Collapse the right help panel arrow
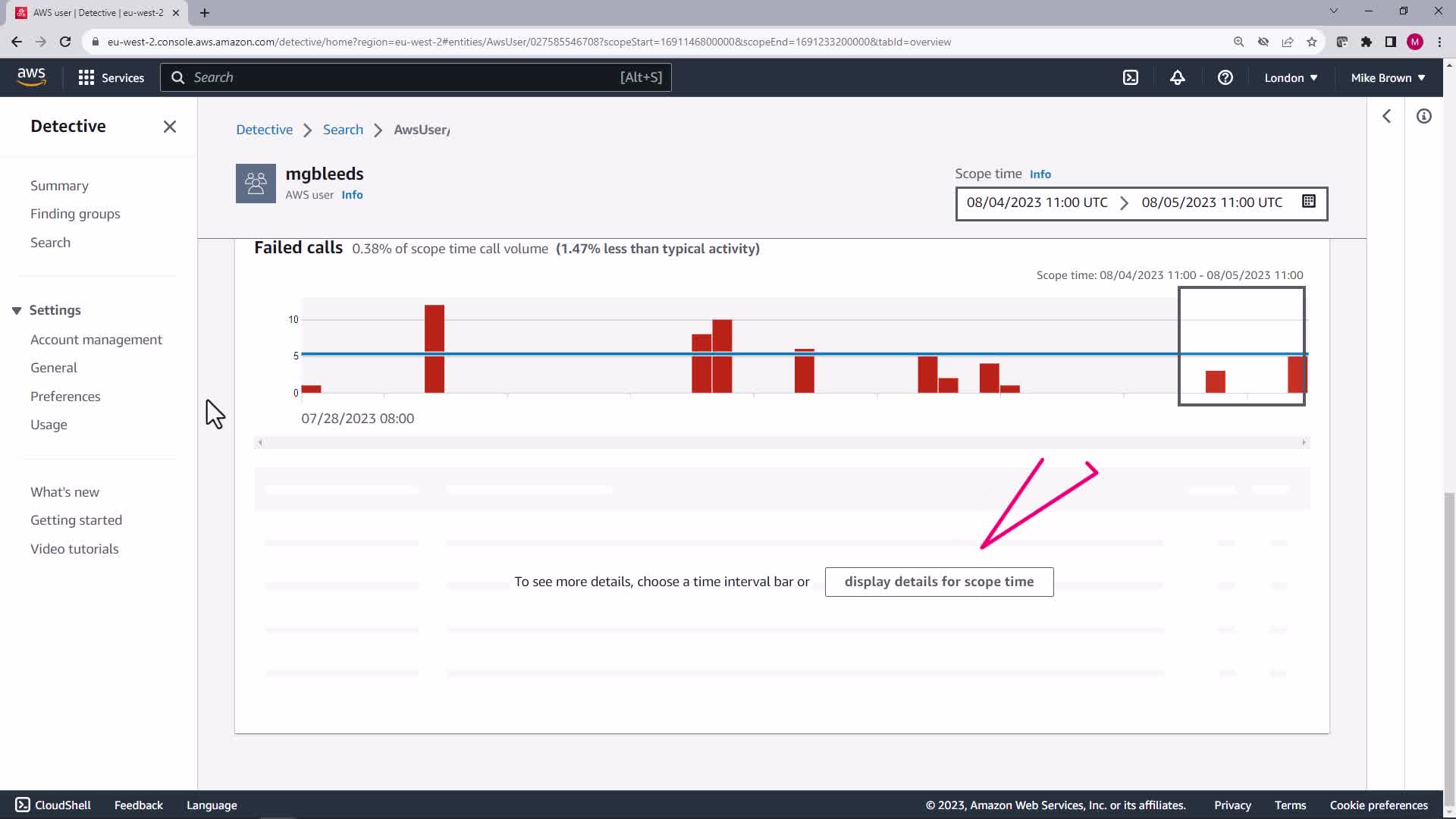1456x819 pixels. [x=1386, y=116]
